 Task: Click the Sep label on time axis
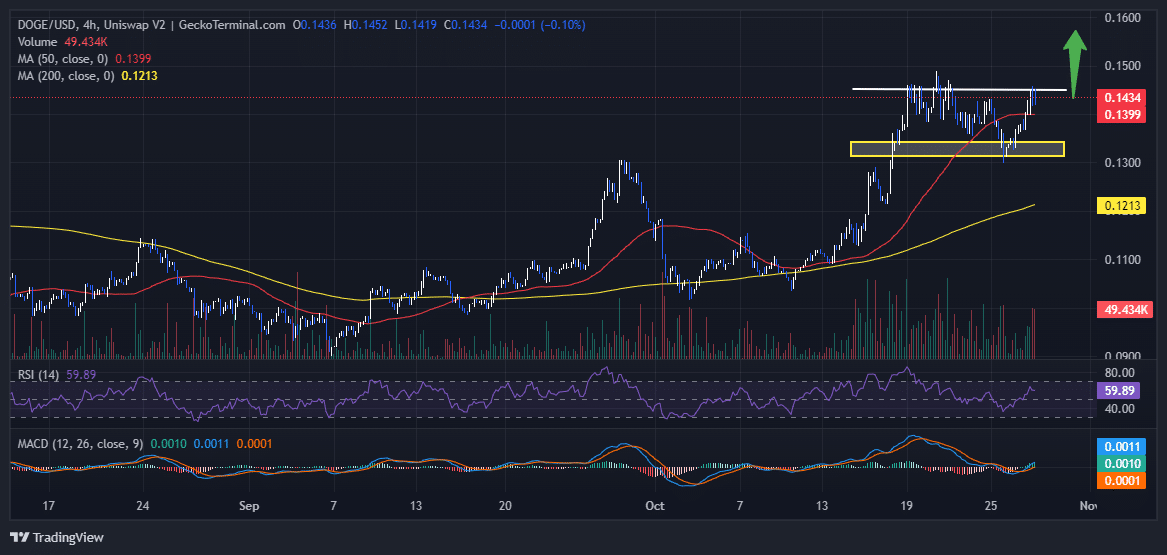coord(249,506)
